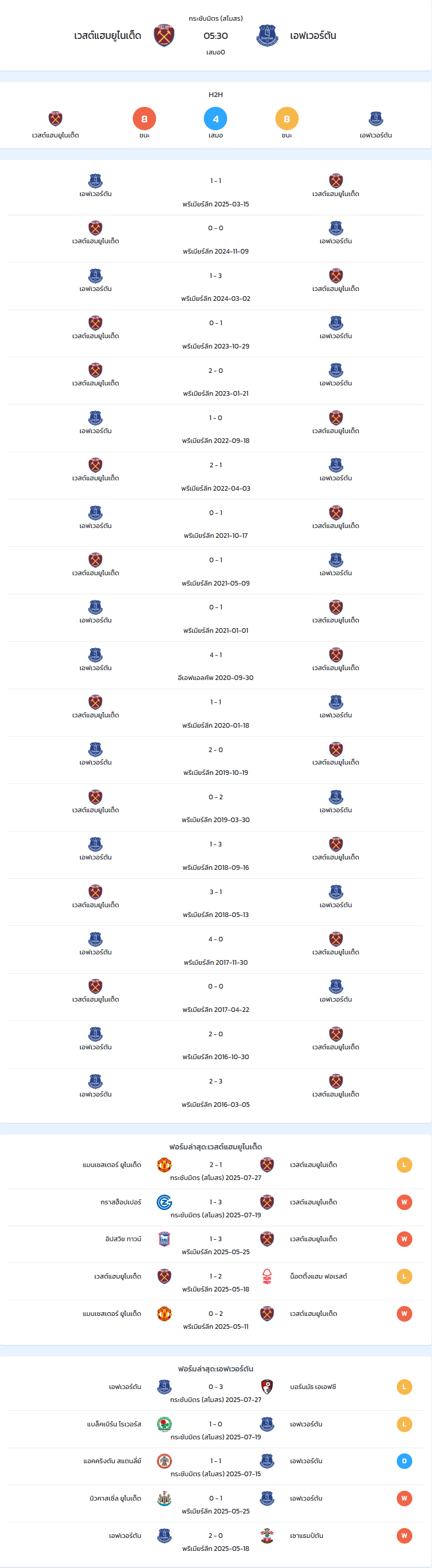The image size is (432, 1568).
Task: Click the West Ham crest in the match header
Action: tap(164, 36)
